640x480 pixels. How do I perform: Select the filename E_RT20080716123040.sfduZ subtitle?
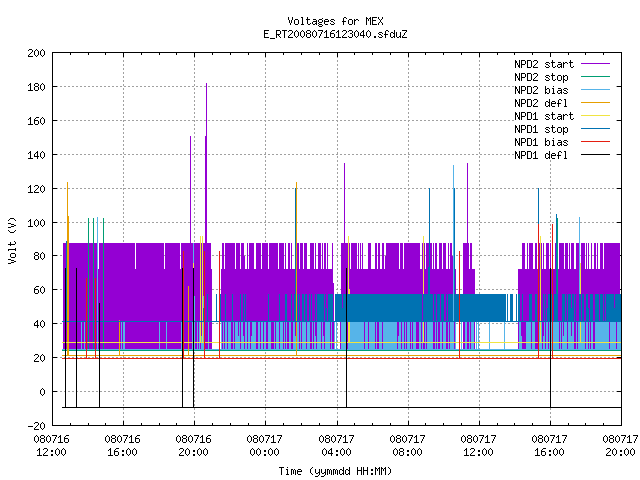click(335, 34)
